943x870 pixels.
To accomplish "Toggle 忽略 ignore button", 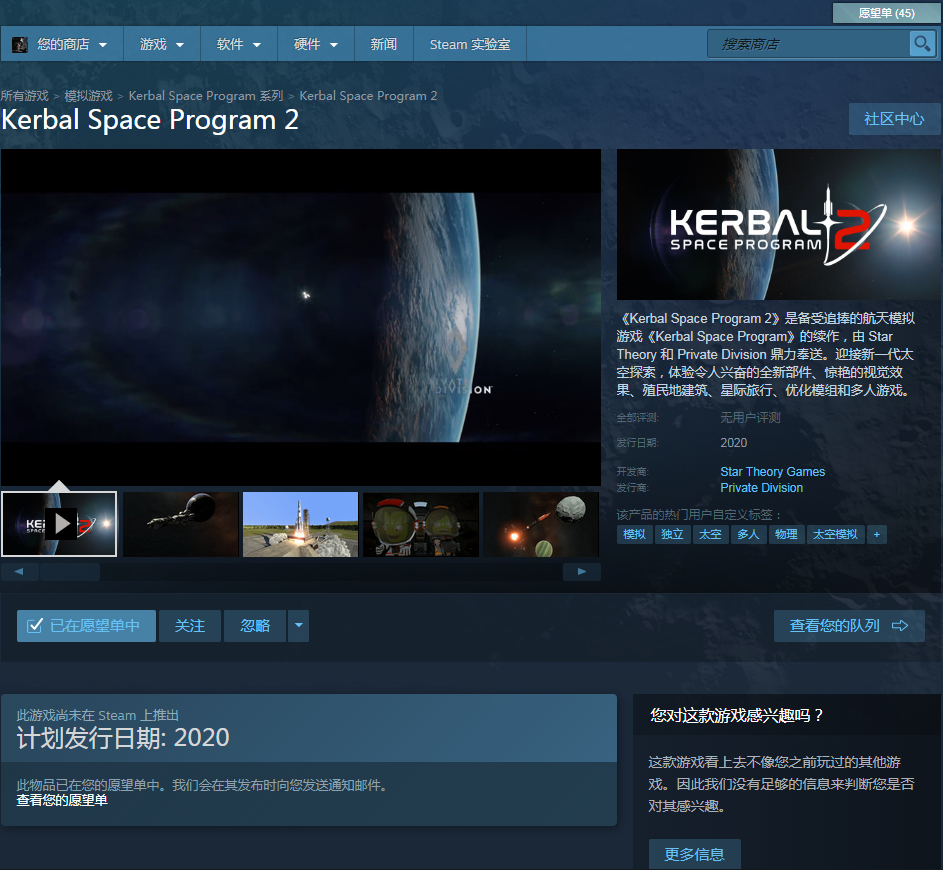I will pos(255,626).
